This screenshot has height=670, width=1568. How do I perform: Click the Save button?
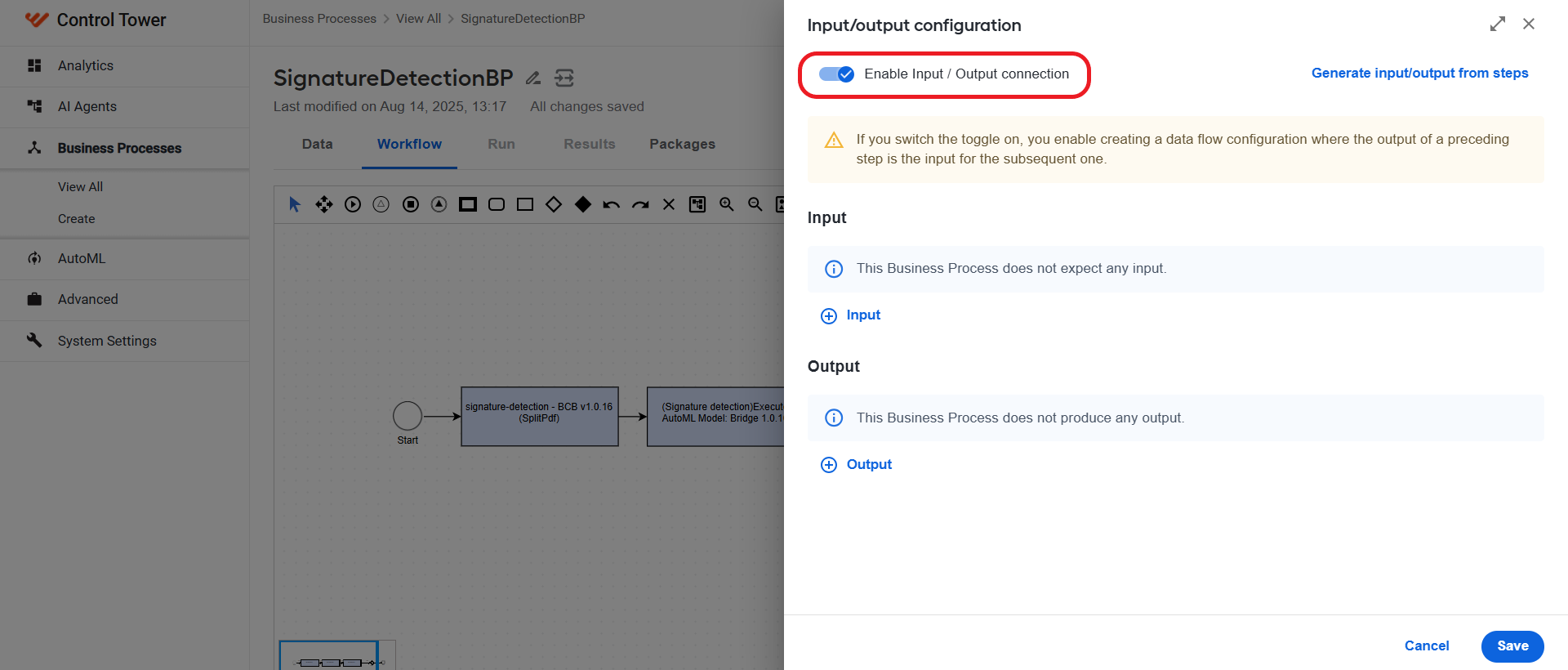(1512, 646)
